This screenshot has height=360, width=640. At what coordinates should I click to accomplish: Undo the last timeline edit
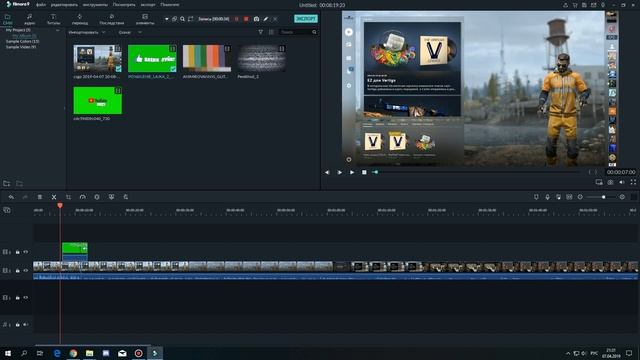[x=11, y=197]
